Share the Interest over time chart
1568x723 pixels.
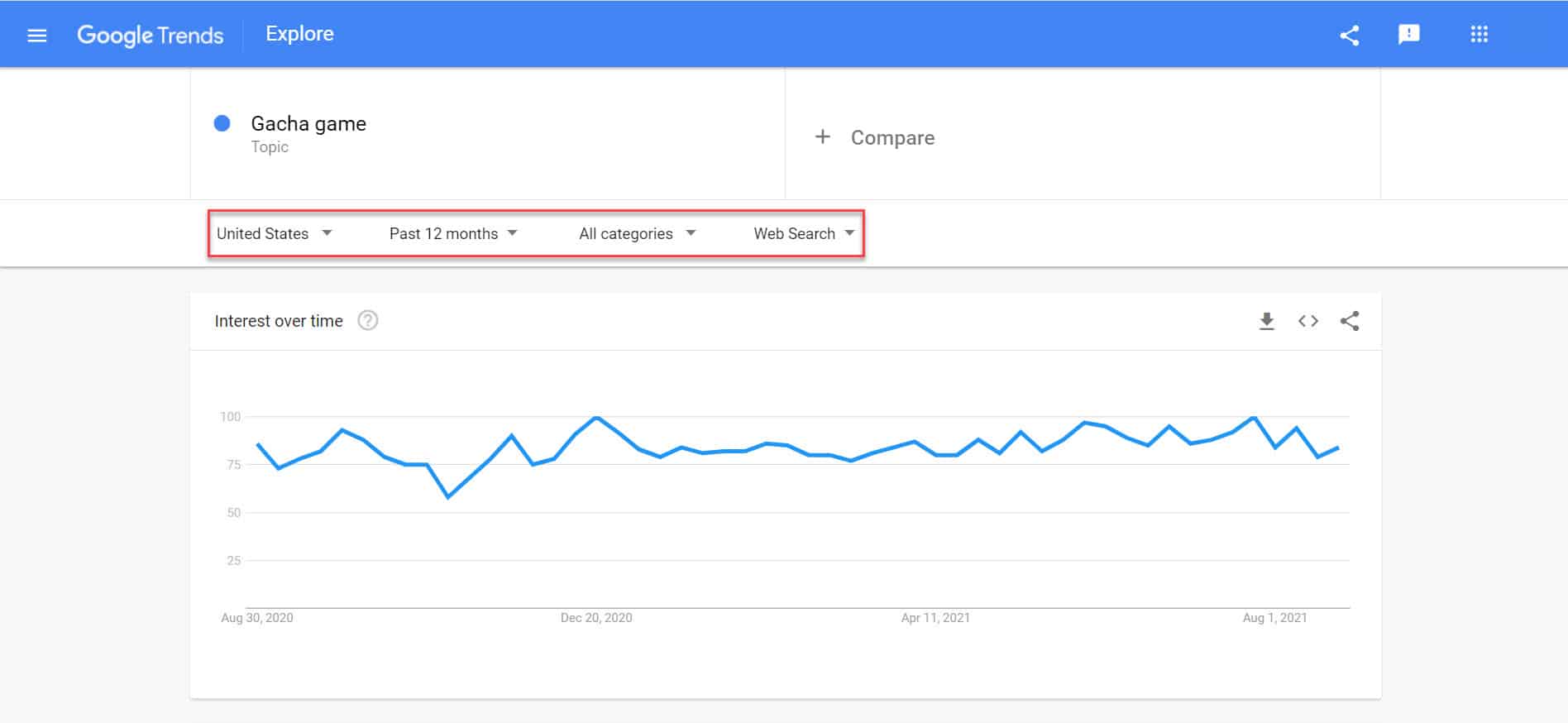1350,321
